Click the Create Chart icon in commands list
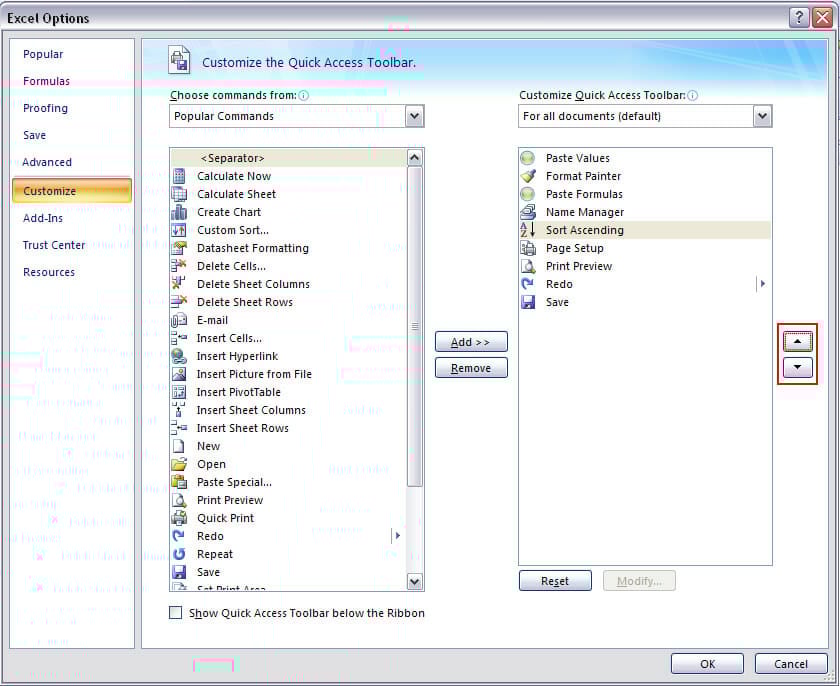 tap(179, 212)
